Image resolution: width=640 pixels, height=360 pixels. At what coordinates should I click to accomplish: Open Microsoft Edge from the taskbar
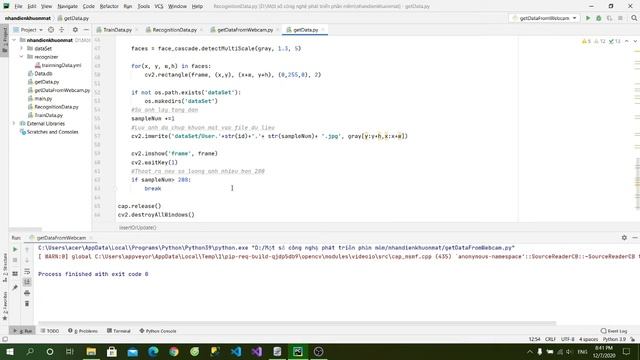click(x=153, y=351)
